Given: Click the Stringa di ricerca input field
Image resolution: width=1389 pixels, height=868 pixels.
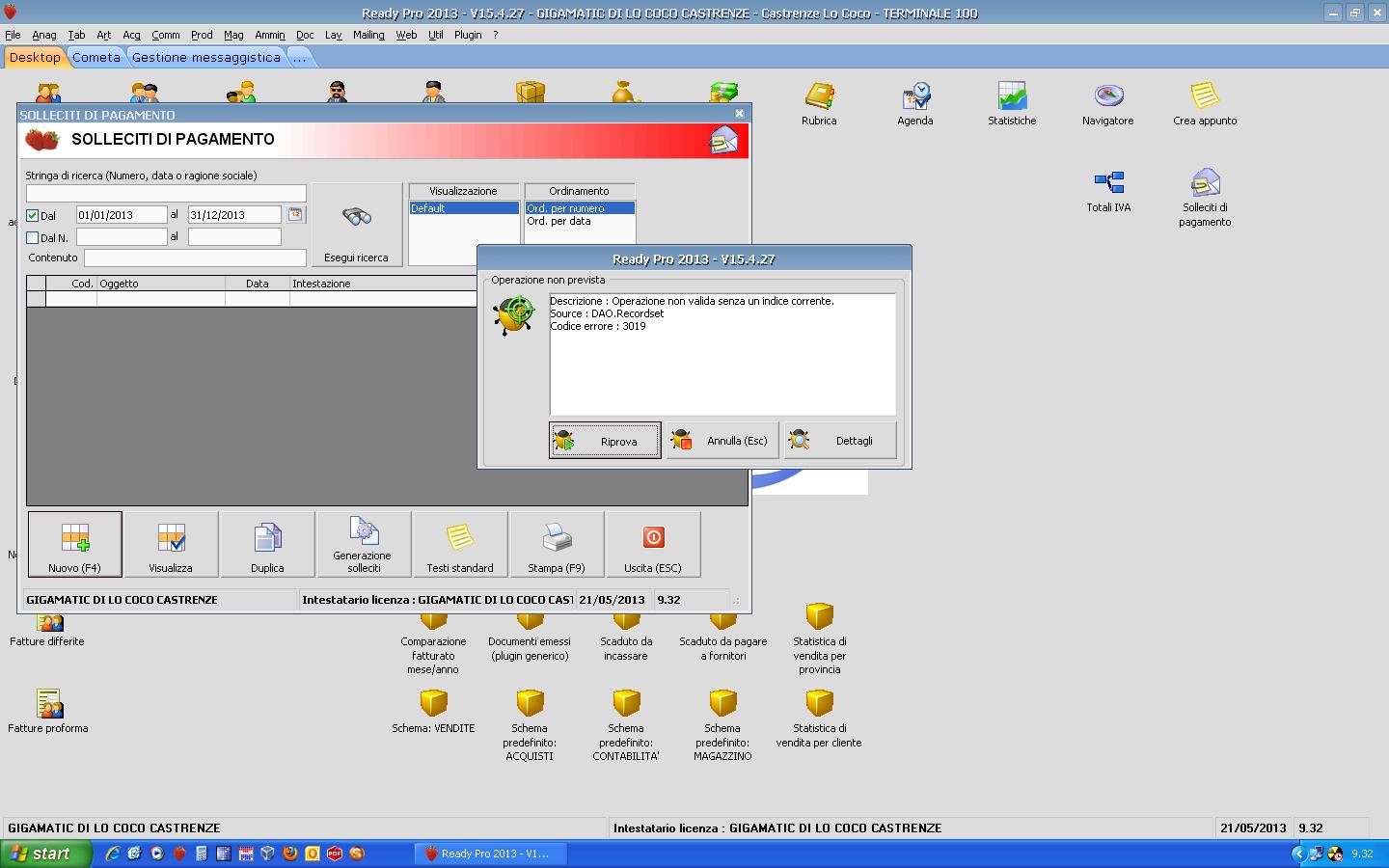Looking at the screenshot, I should 166,194.
